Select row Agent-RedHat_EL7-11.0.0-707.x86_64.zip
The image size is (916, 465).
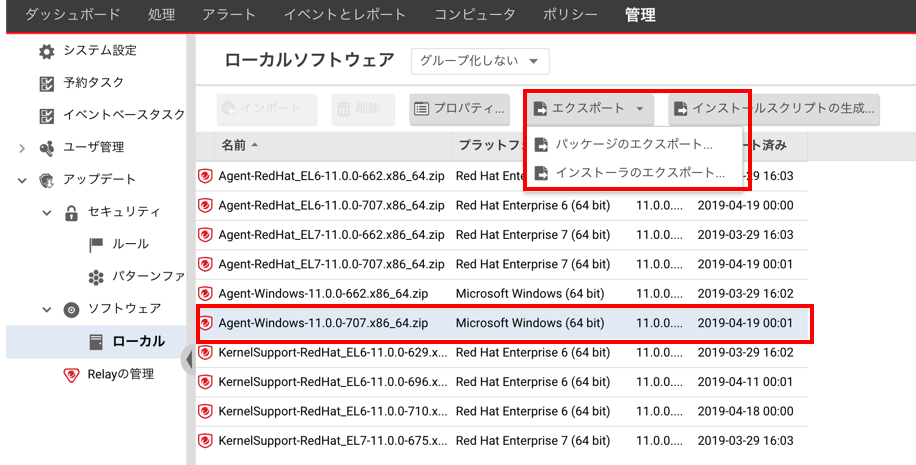tap(502, 264)
